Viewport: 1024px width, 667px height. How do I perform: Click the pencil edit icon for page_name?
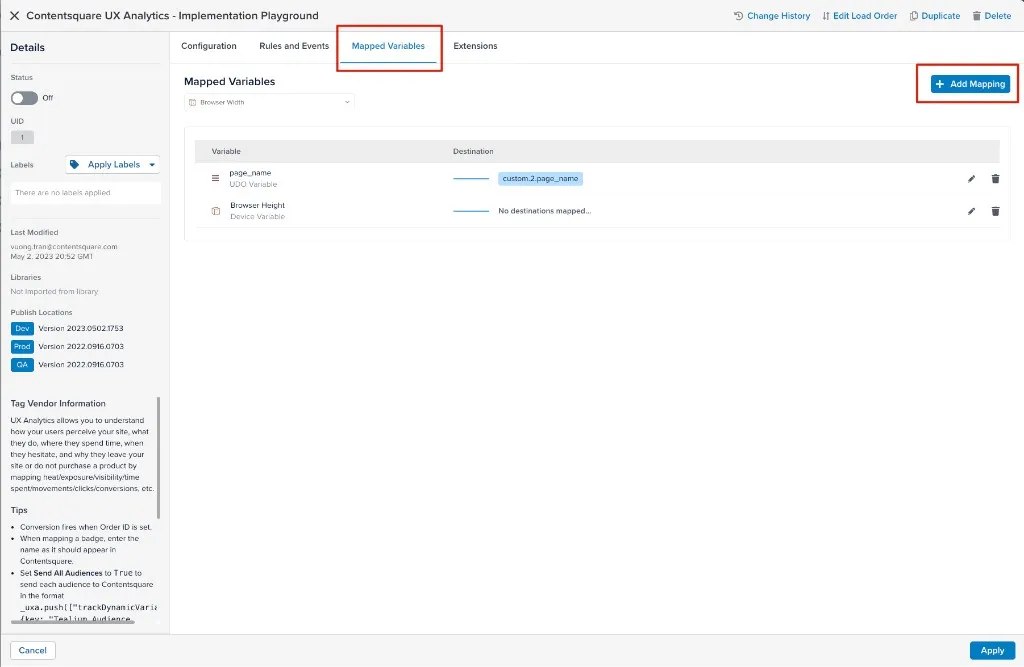pyautogui.click(x=971, y=179)
